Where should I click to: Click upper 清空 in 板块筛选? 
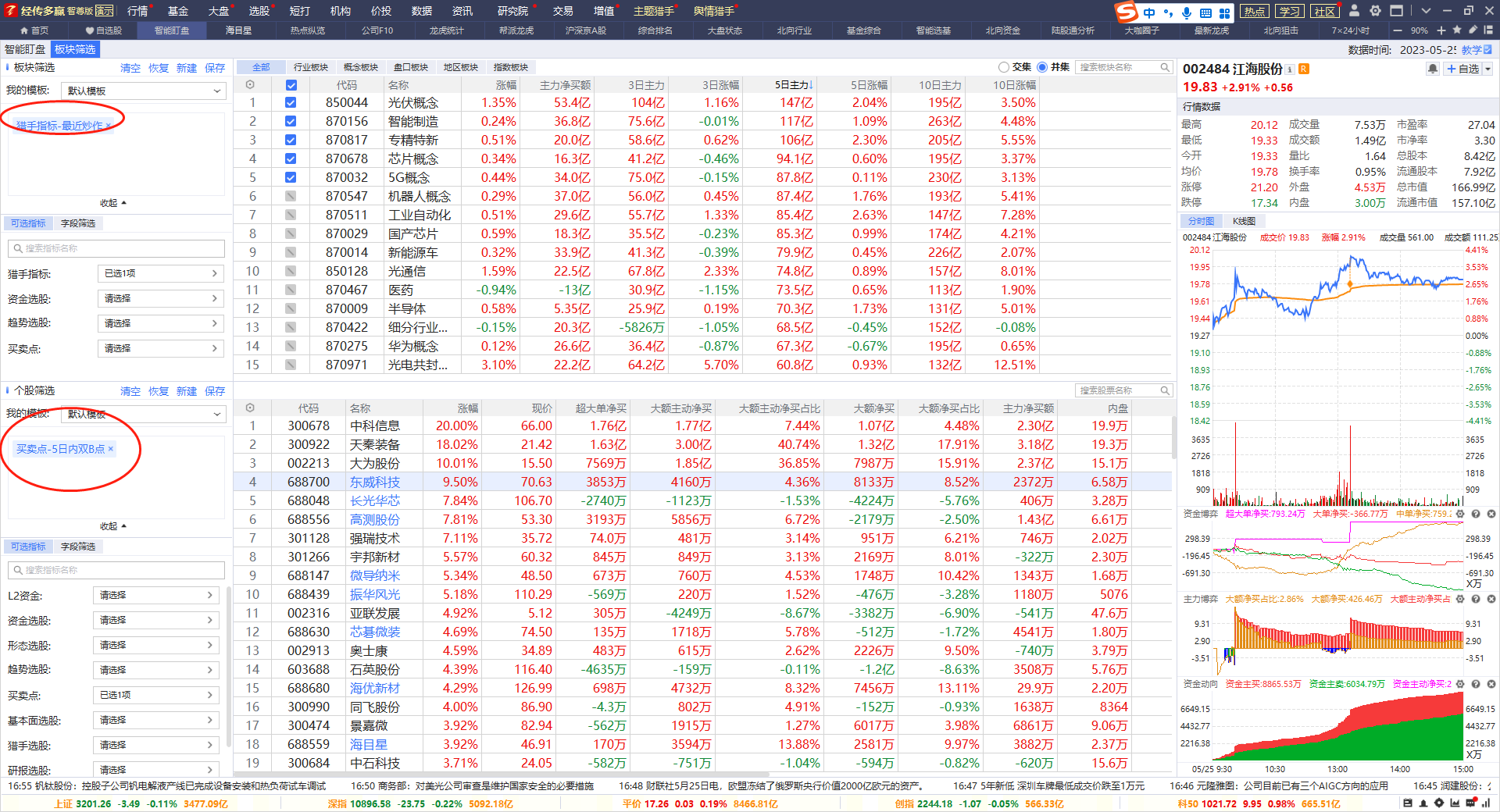[130, 68]
